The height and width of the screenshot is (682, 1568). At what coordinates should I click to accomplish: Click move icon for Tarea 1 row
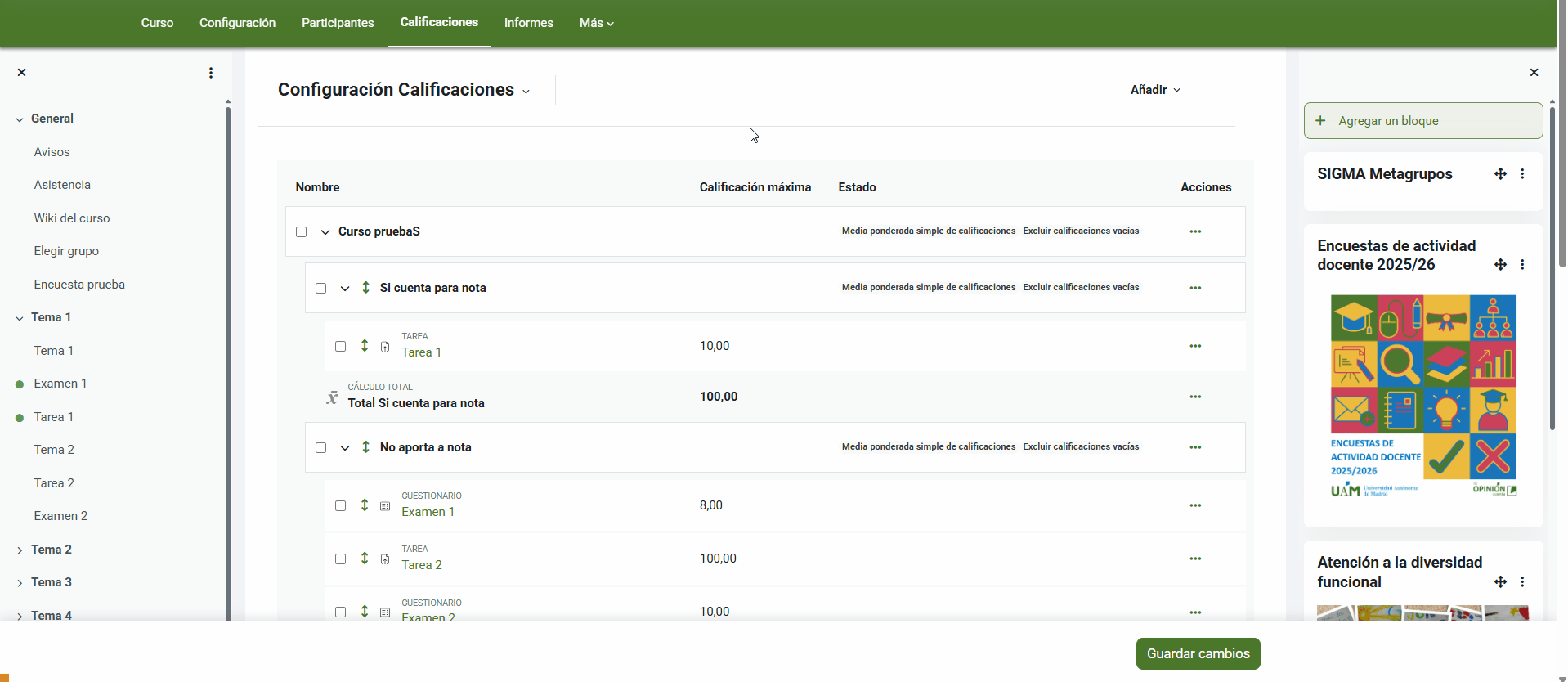[365, 346]
